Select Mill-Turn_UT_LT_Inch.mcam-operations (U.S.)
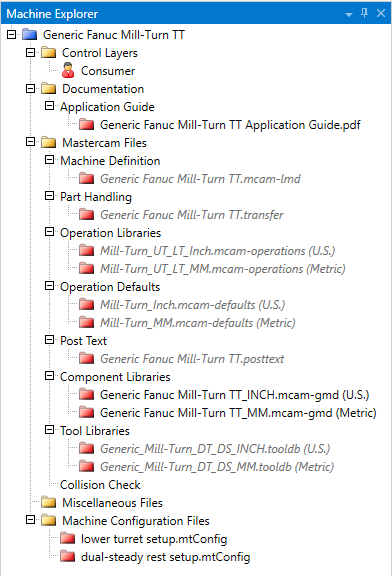Screen dimensions: 392x576 point(217,251)
